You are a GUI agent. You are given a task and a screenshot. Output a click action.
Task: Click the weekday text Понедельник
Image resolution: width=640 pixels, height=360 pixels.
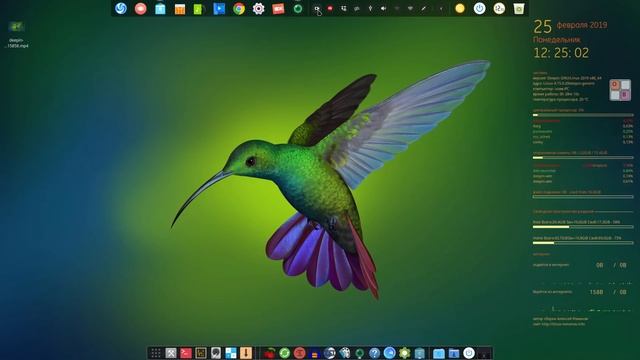tap(556, 40)
